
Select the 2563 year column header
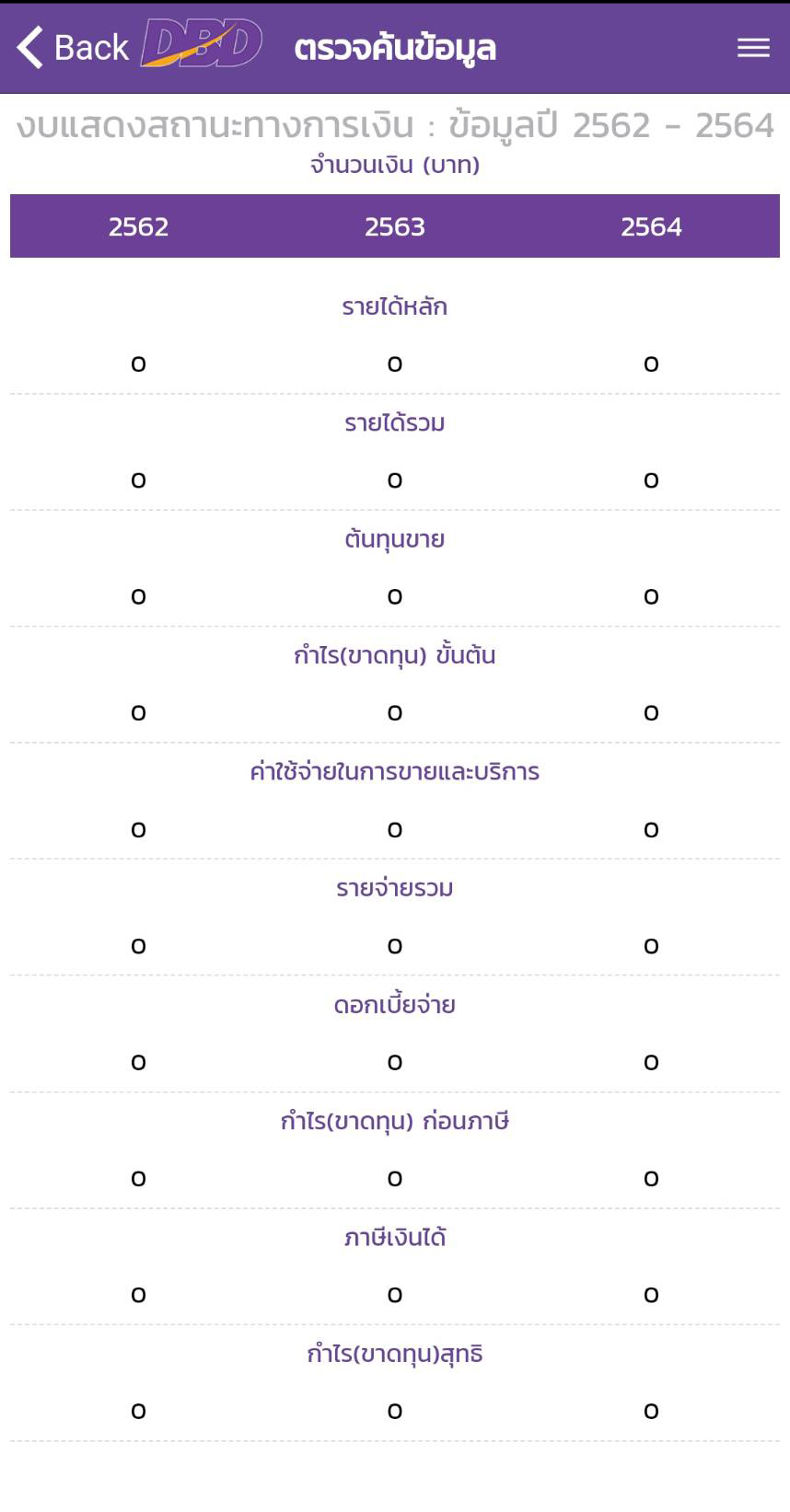coord(395,226)
